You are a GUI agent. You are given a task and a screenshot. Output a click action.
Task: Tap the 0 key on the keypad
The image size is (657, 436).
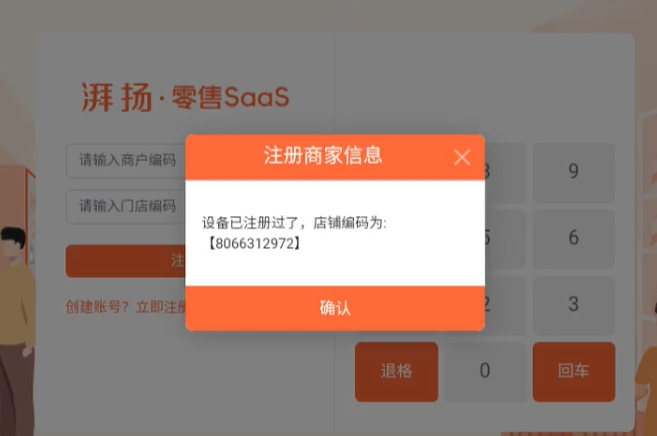click(485, 371)
